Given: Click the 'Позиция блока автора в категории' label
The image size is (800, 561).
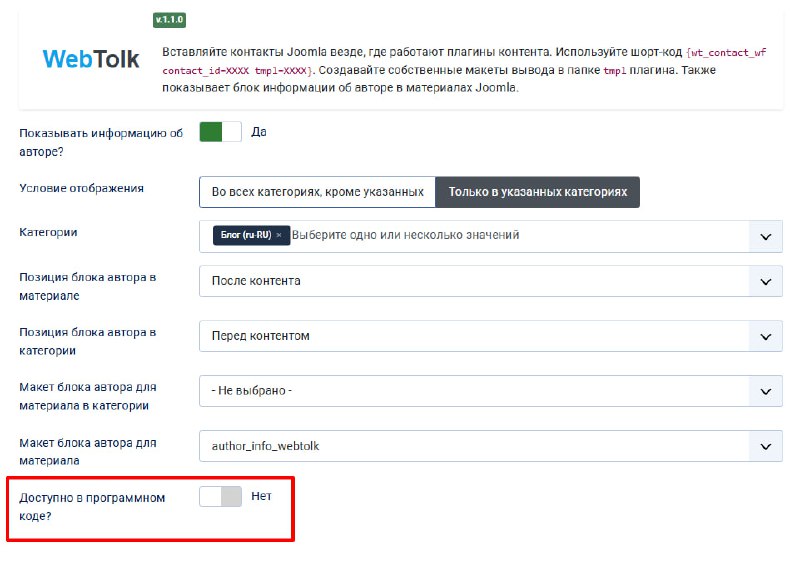Looking at the screenshot, I should (x=88, y=342).
